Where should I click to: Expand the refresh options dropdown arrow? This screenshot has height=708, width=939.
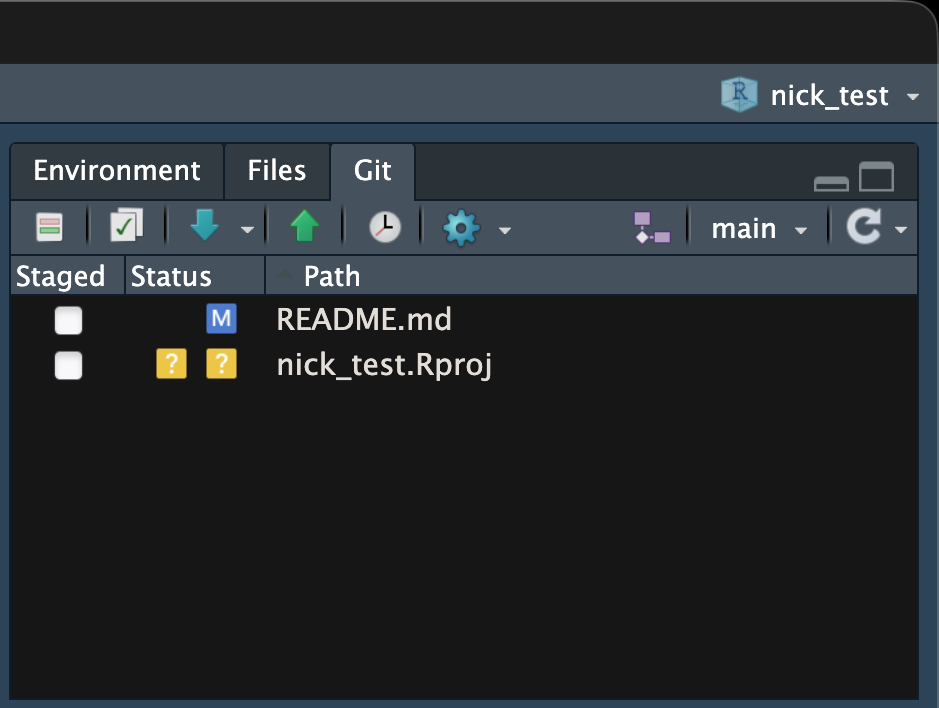[x=901, y=230]
